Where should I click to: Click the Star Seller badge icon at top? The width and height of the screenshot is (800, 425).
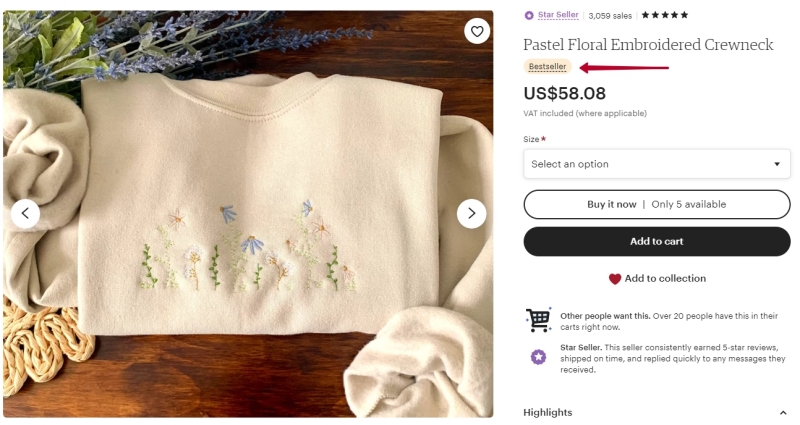(x=529, y=16)
